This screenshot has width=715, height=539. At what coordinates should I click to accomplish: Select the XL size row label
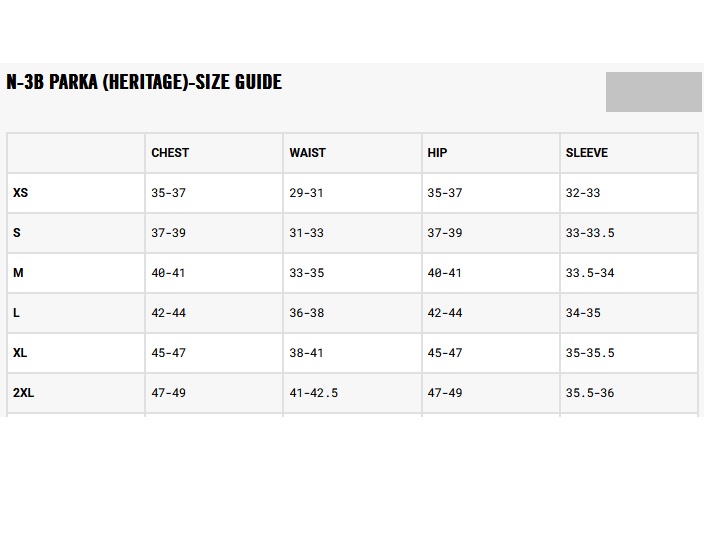pyautogui.click(x=20, y=353)
